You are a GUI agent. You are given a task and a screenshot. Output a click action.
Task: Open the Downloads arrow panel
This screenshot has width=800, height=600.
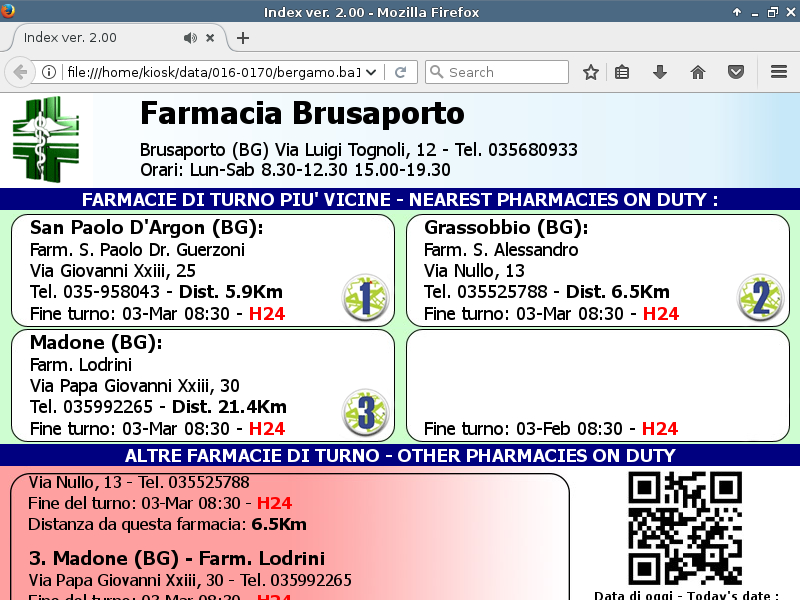pos(659,72)
